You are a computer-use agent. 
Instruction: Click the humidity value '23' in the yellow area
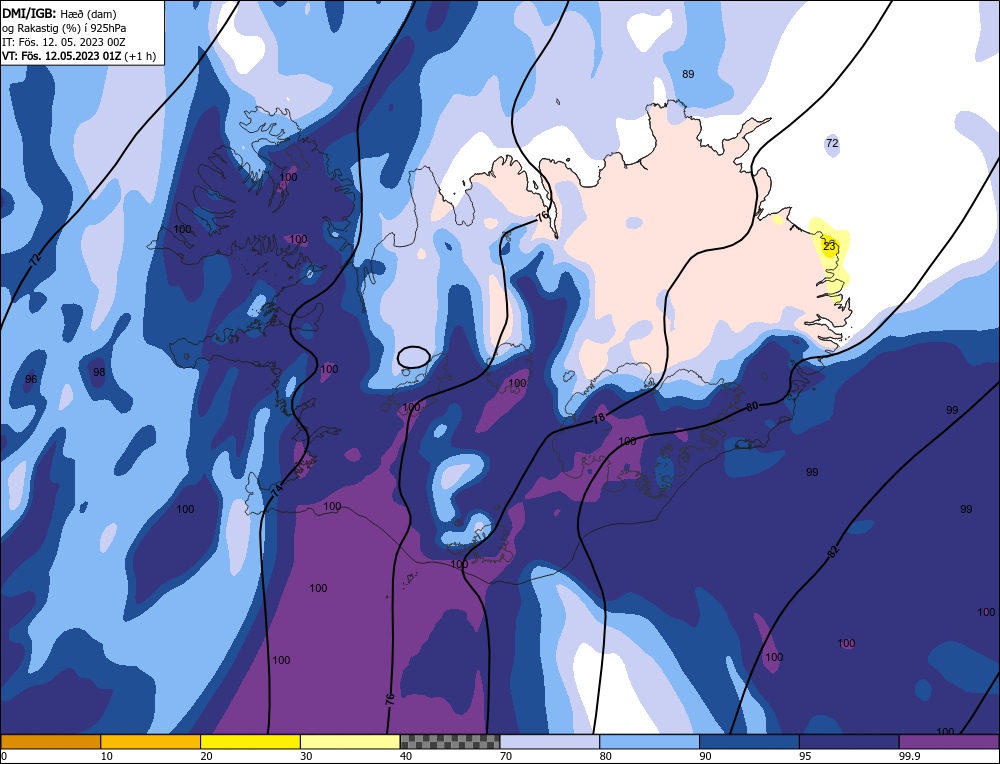[x=829, y=246]
